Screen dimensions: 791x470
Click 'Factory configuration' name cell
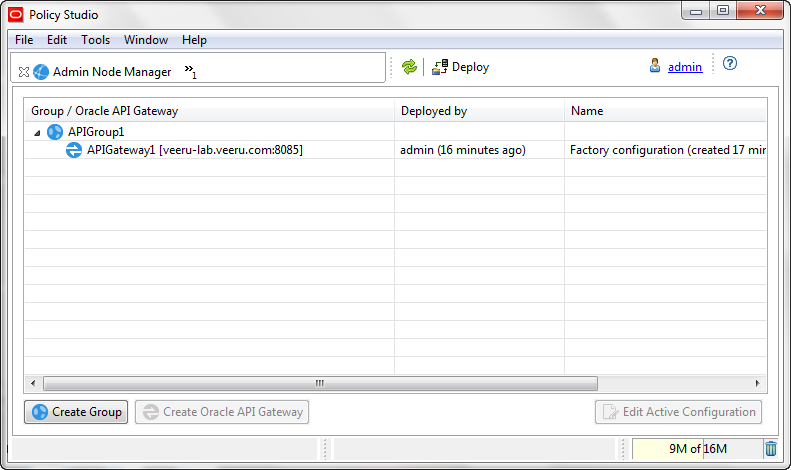tap(667, 150)
